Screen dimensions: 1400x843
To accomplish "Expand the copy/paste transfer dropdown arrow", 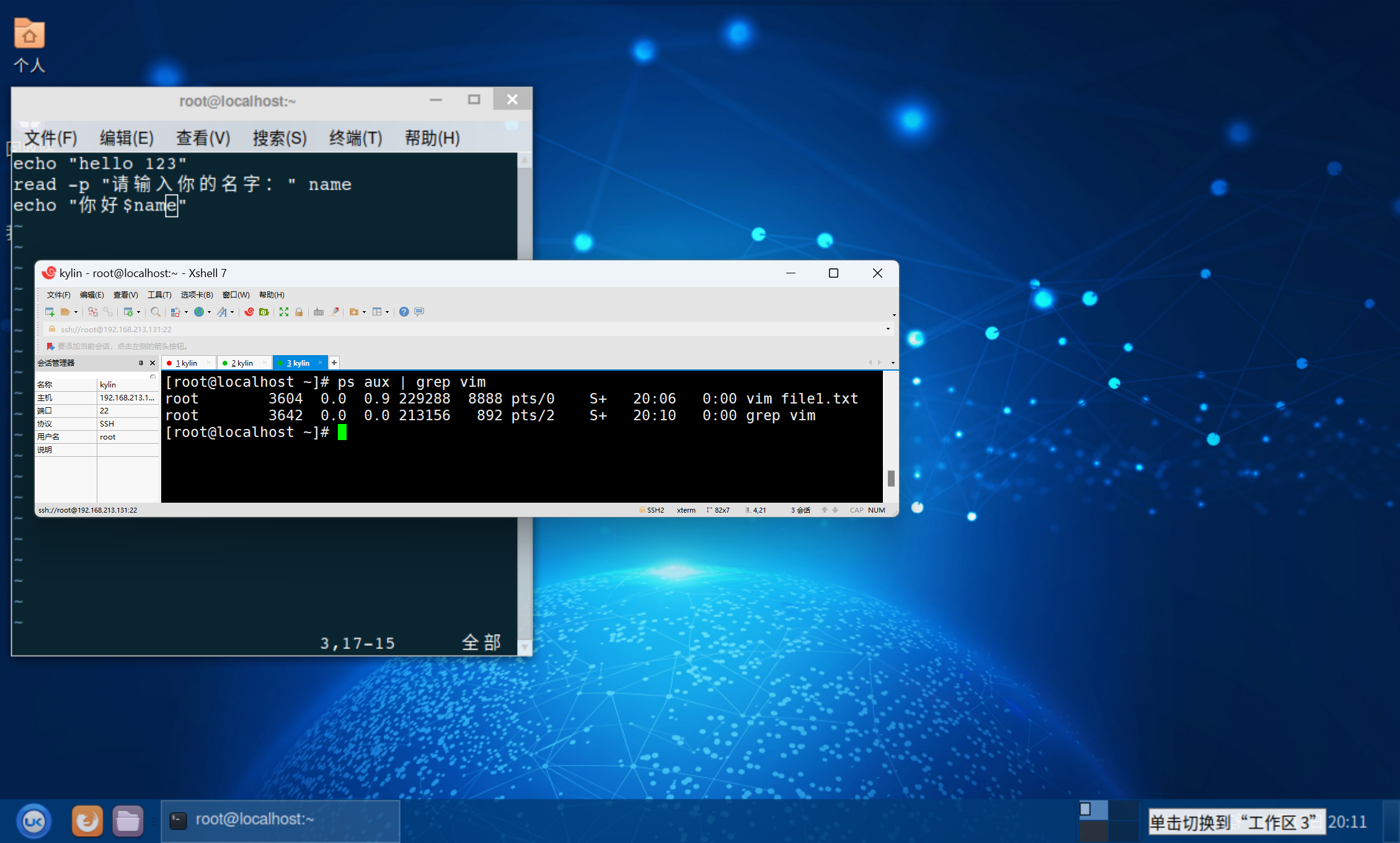I will click(x=186, y=312).
